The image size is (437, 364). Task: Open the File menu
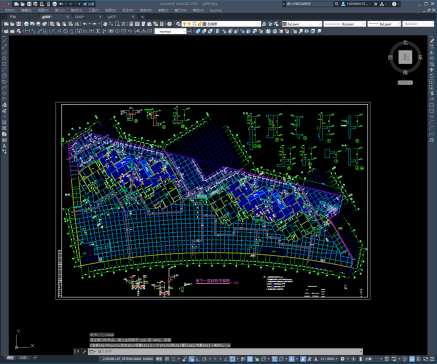(9, 10)
